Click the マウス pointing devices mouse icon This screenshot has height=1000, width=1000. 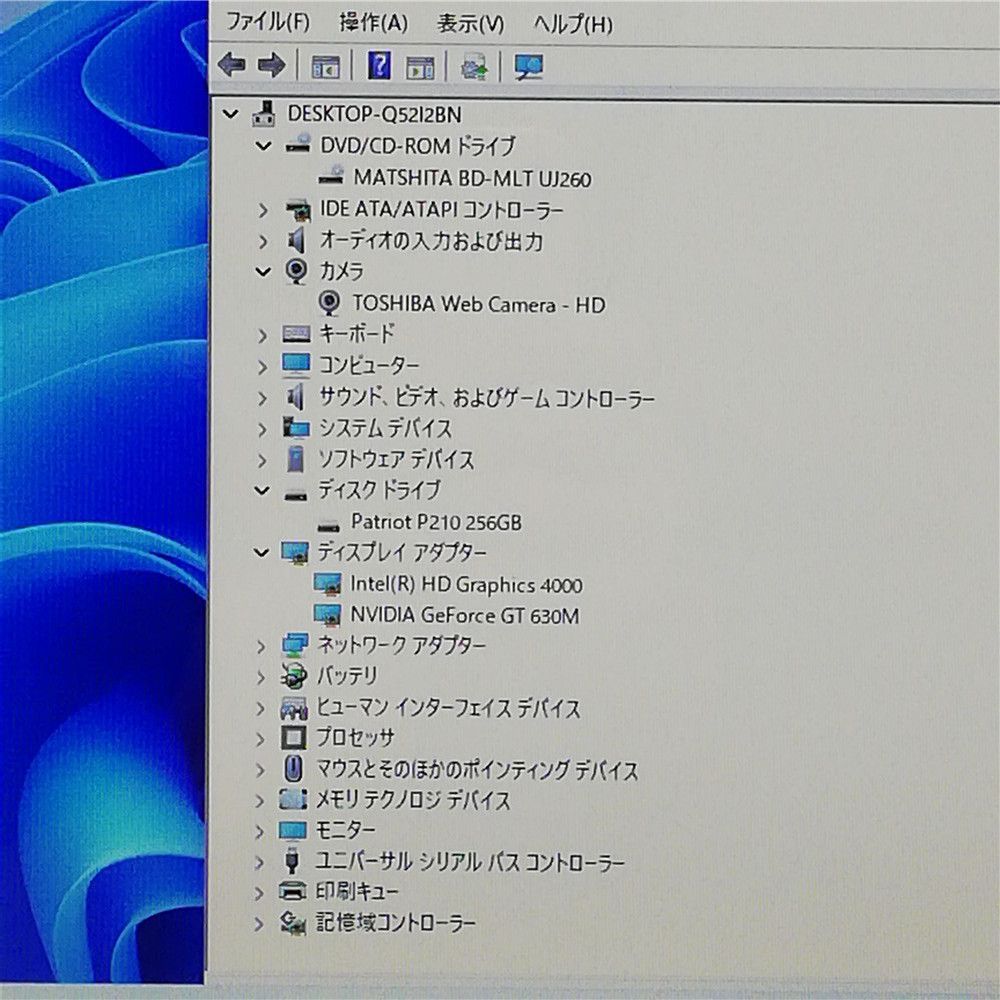[x=293, y=768]
